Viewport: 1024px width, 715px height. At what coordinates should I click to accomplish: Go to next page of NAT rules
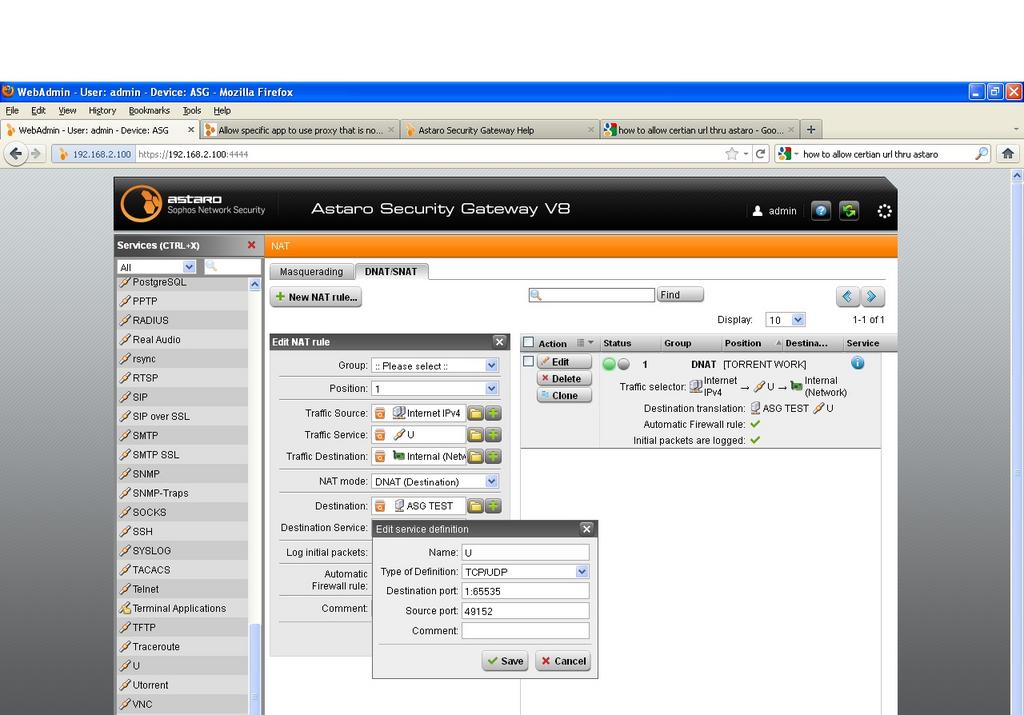pyautogui.click(x=872, y=296)
